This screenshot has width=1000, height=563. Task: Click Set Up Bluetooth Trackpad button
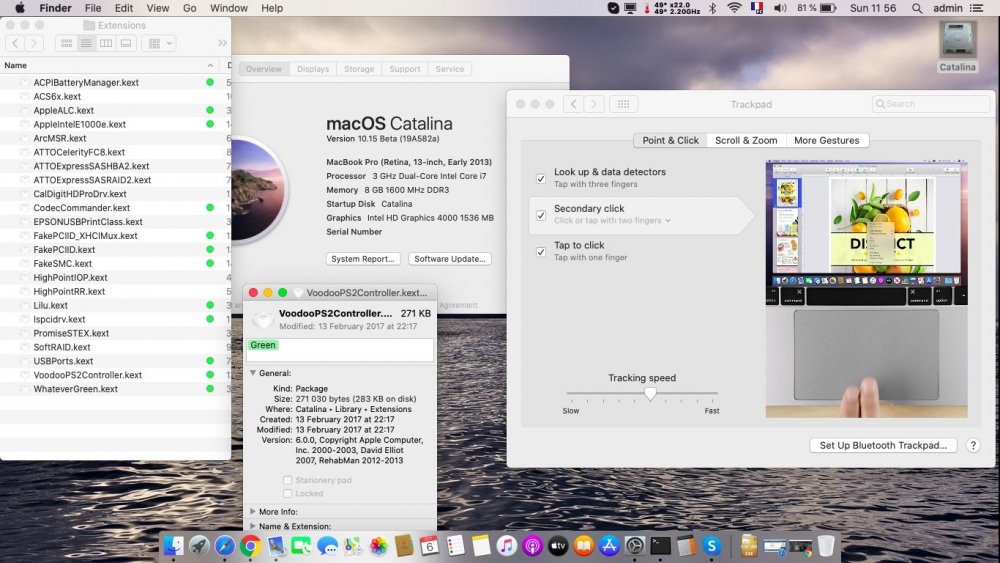coord(882,446)
